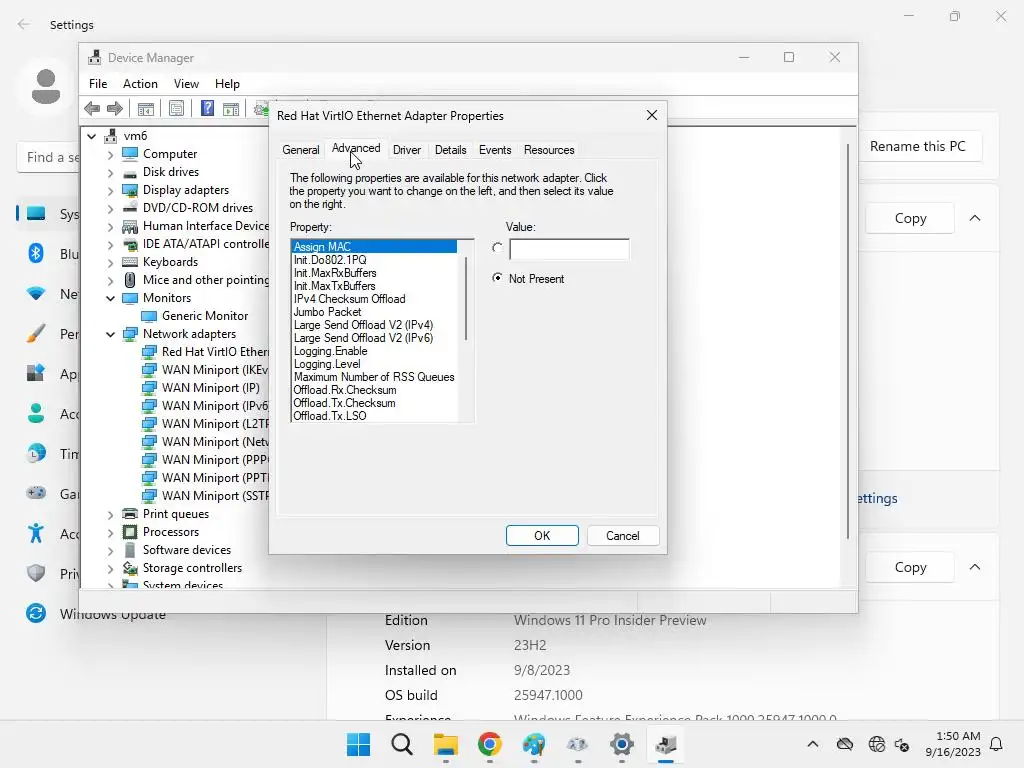Collapse the Network adapters tree node
Screen dimensions: 1024x768
coord(110,334)
